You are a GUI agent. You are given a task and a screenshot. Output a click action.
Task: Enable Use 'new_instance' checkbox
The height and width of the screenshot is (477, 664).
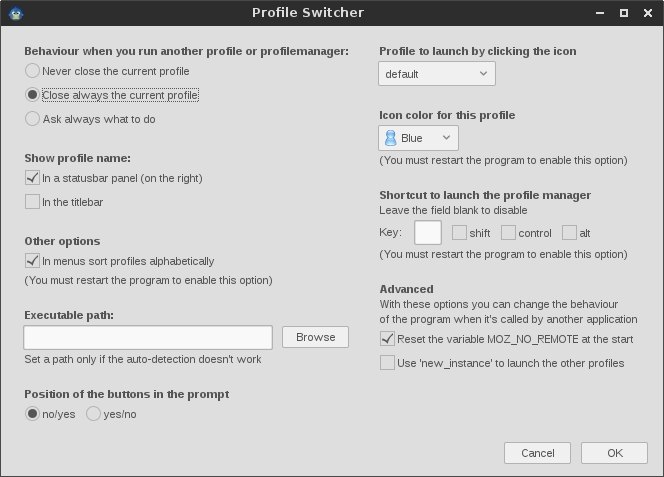[x=387, y=363]
